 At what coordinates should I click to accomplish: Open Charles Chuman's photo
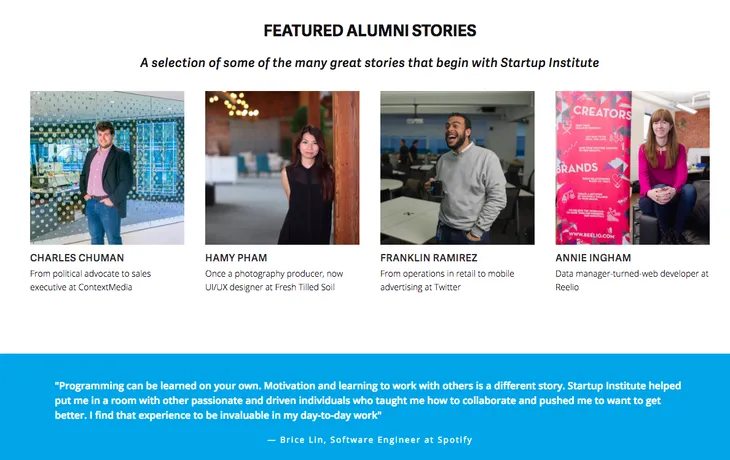[x=107, y=168]
